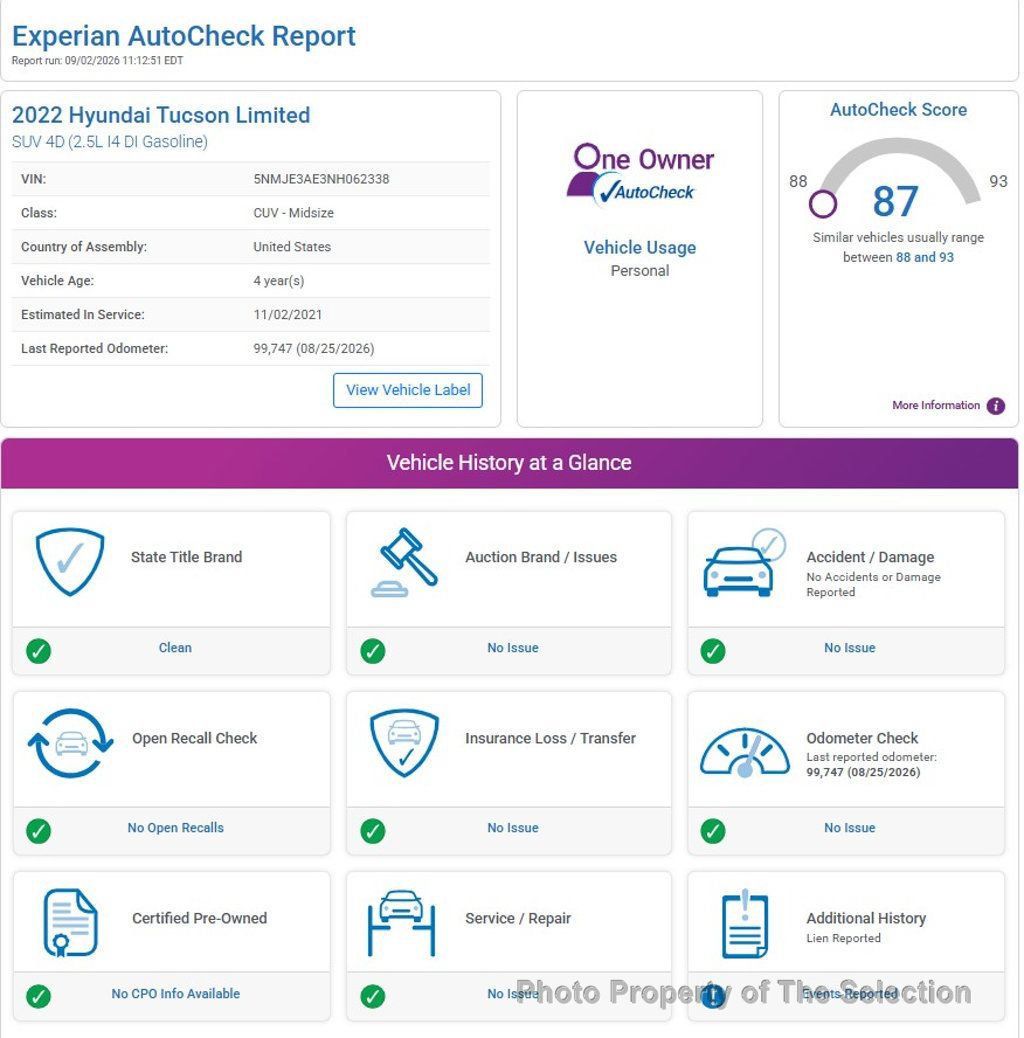This screenshot has height=1038, width=1024.
Task: Open No Issue link under Service / Repair
Action: point(513,994)
